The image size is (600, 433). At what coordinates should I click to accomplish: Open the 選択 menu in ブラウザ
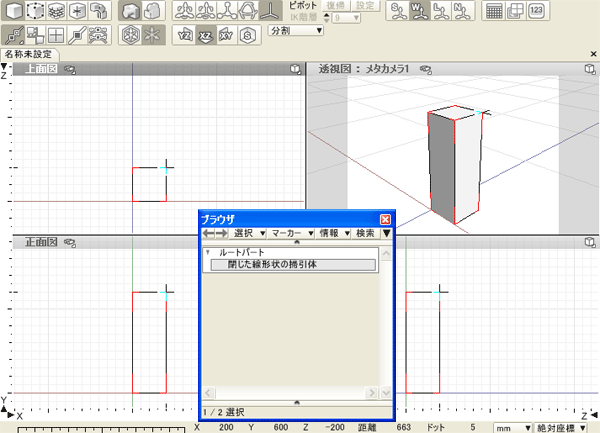[248, 233]
